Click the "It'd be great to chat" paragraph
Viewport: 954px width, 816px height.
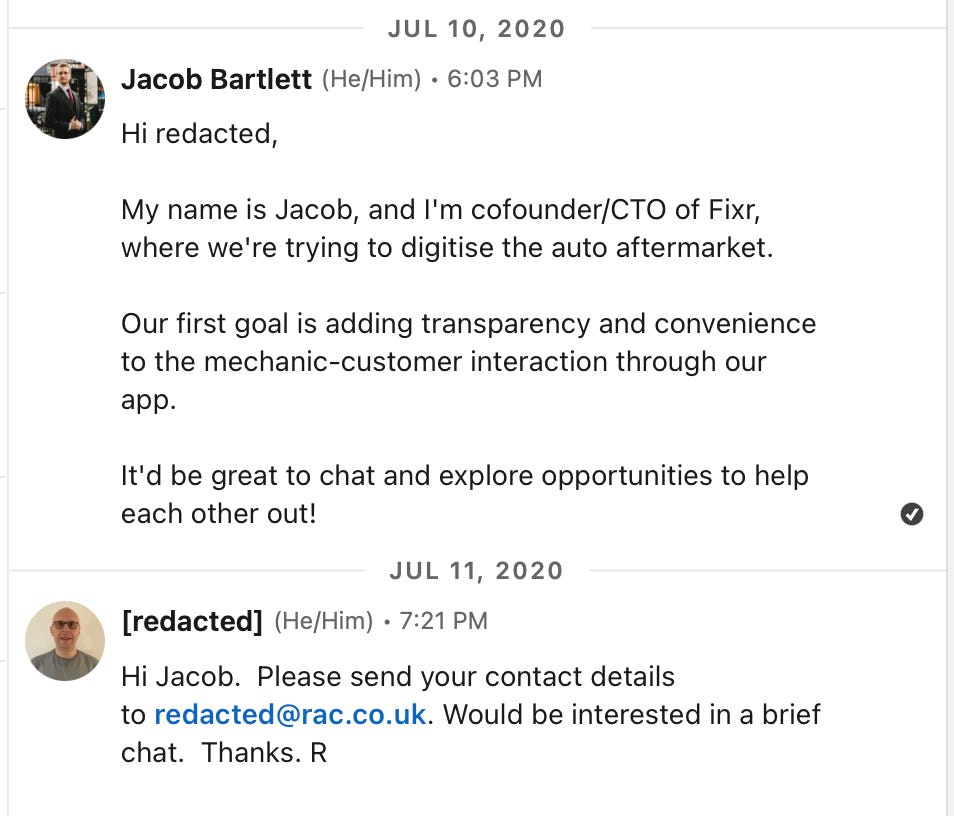464,495
